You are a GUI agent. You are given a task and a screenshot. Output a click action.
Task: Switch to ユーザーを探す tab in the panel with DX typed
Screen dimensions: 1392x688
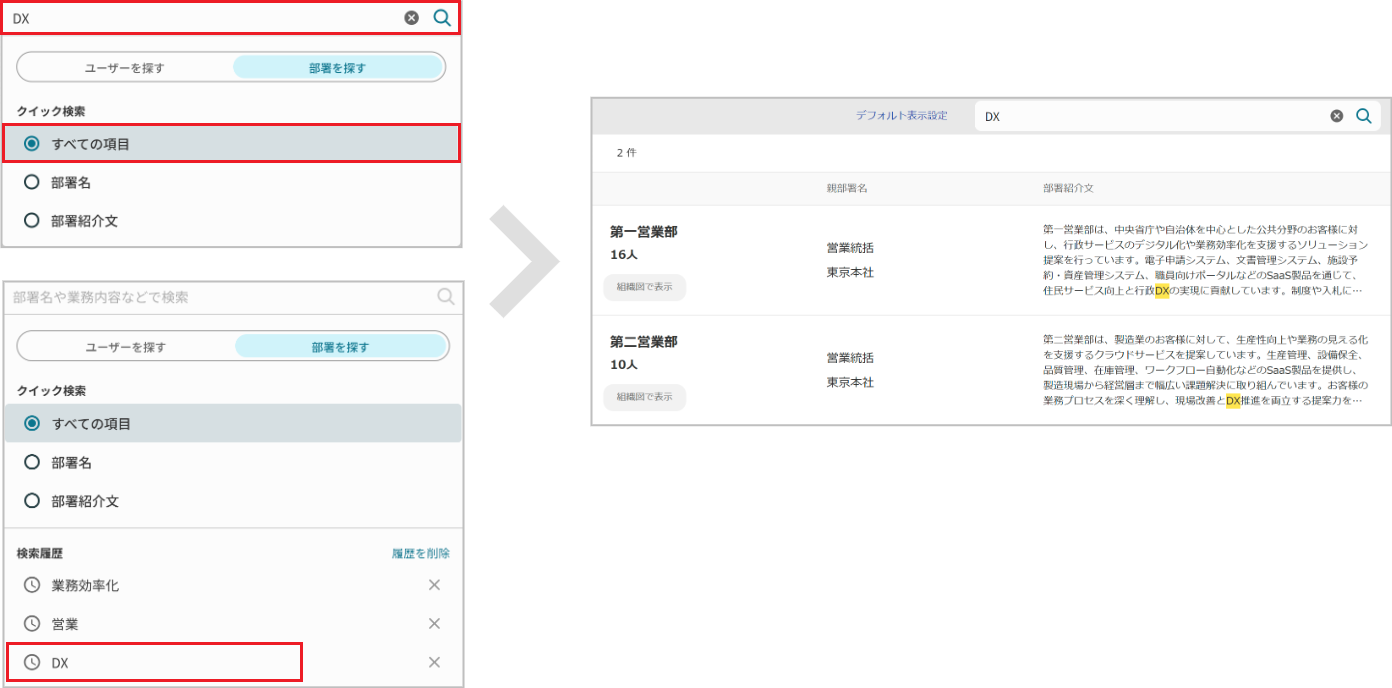(x=125, y=68)
